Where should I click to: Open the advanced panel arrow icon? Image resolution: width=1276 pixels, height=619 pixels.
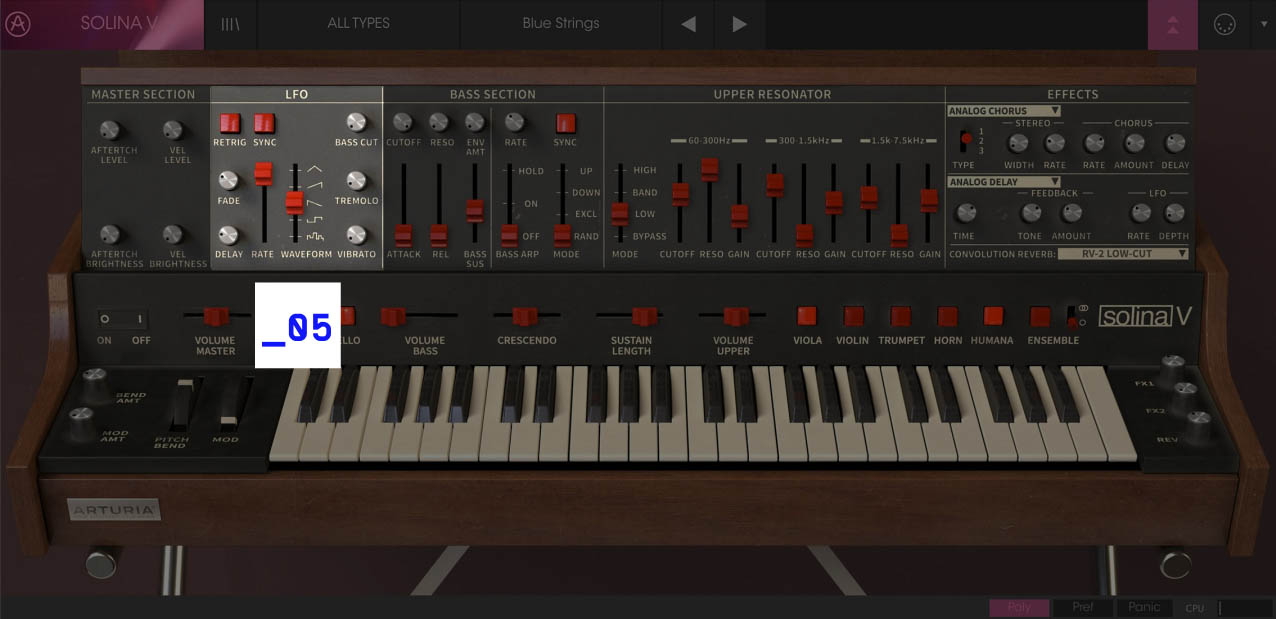pyautogui.click(x=1172, y=24)
